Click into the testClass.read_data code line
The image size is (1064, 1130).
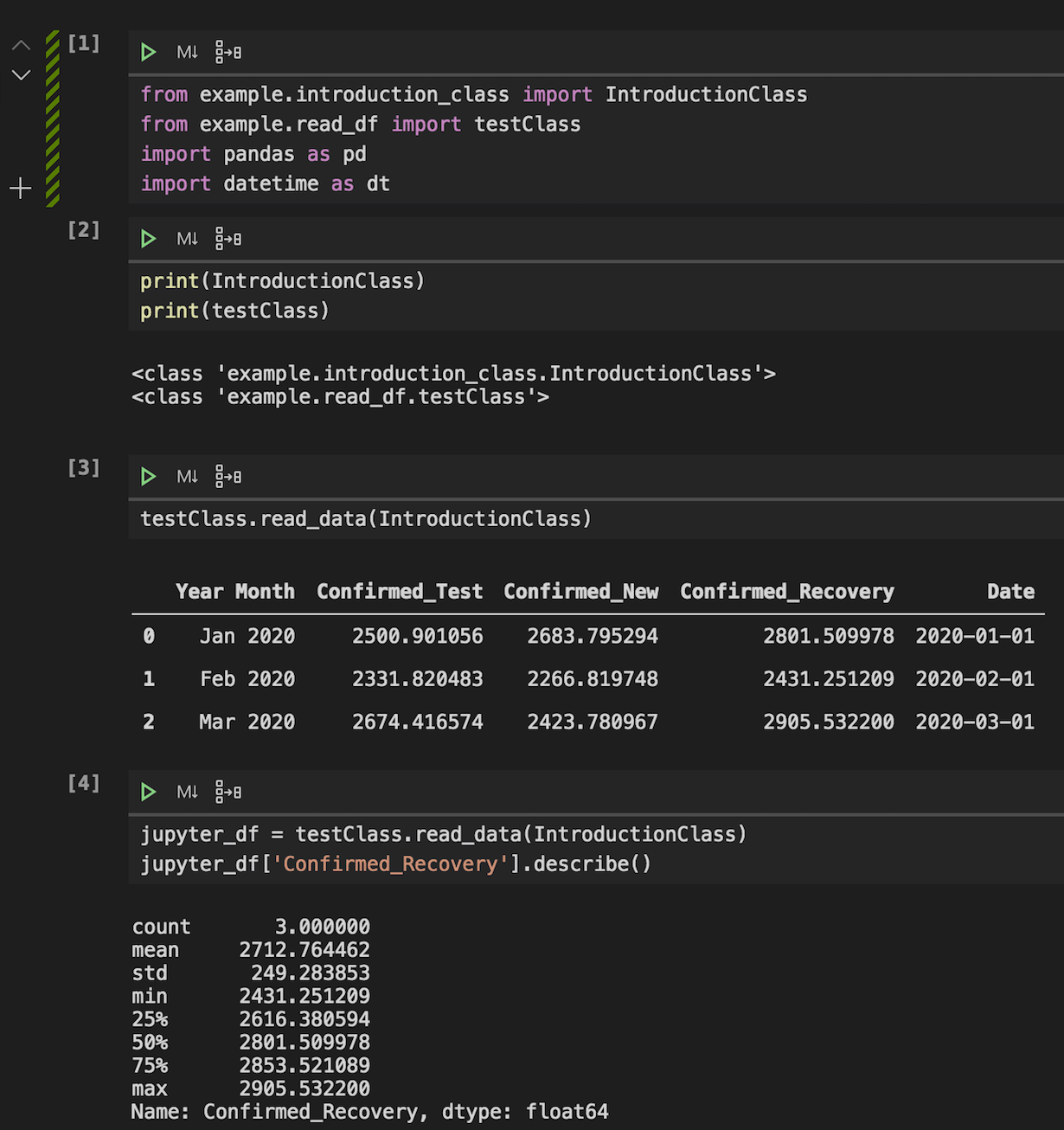pos(366,519)
